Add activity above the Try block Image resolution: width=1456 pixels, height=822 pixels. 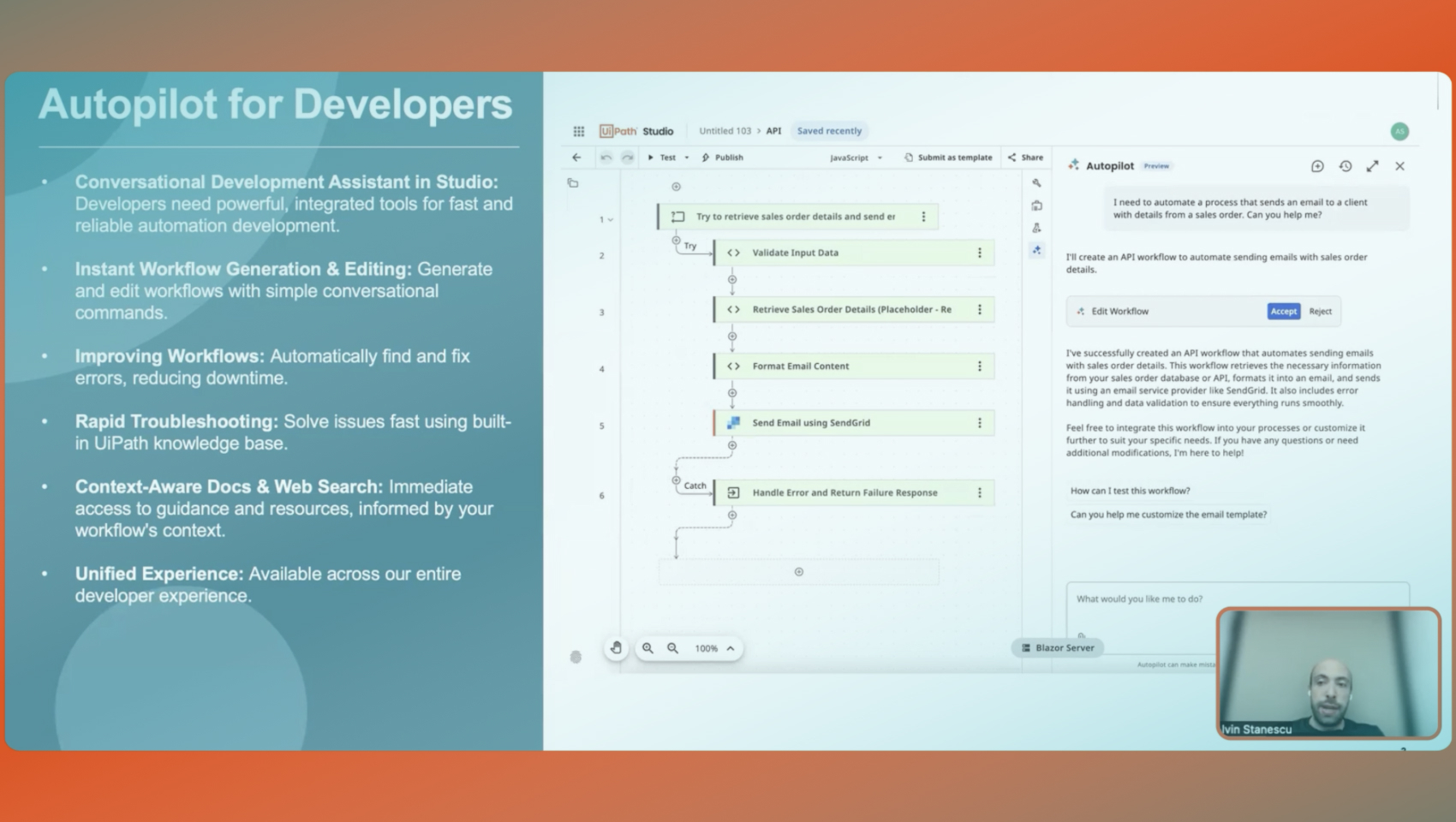(x=676, y=187)
